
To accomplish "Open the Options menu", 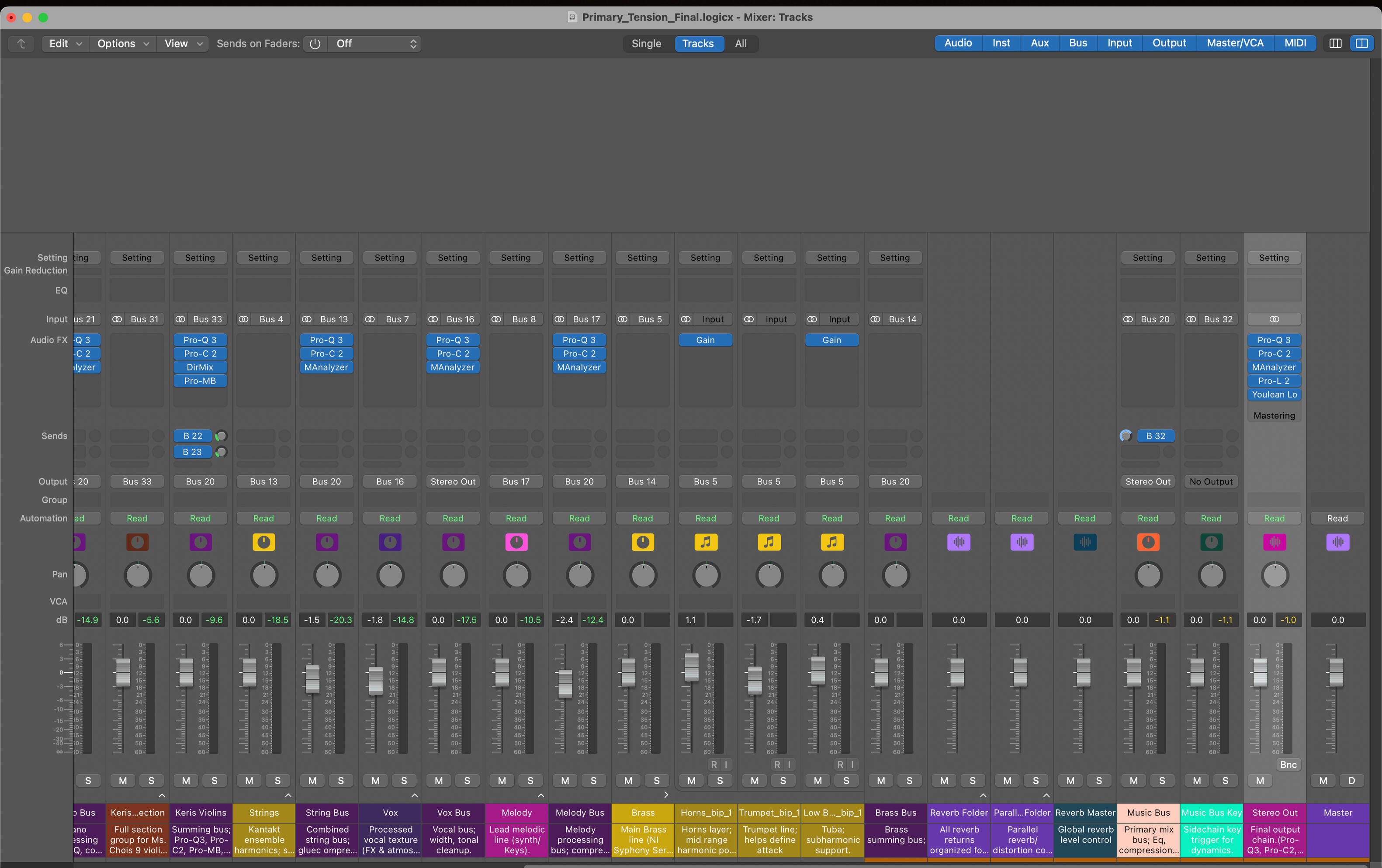I will 121,44.
